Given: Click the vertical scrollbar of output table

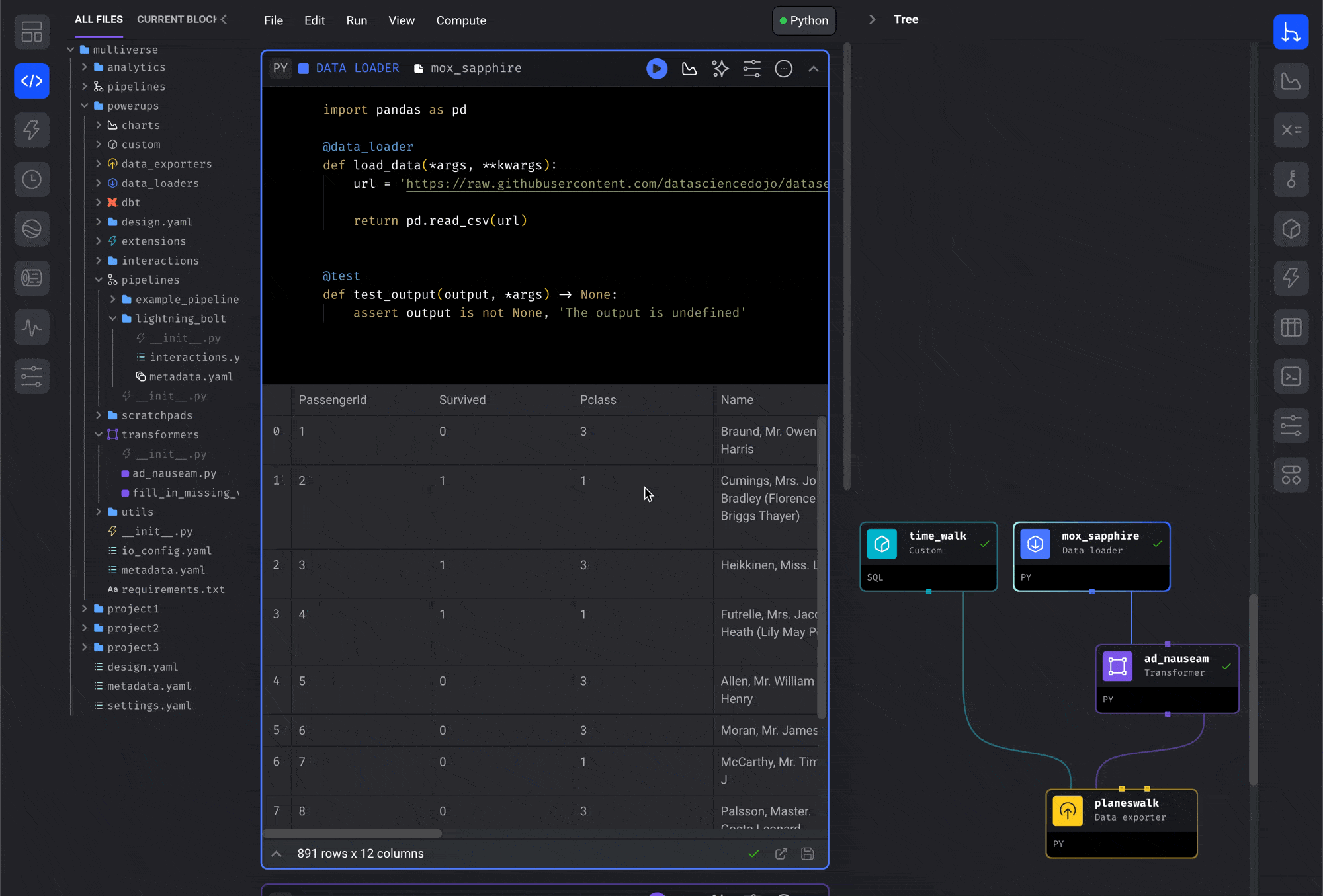Looking at the screenshot, I should click(x=822, y=567).
